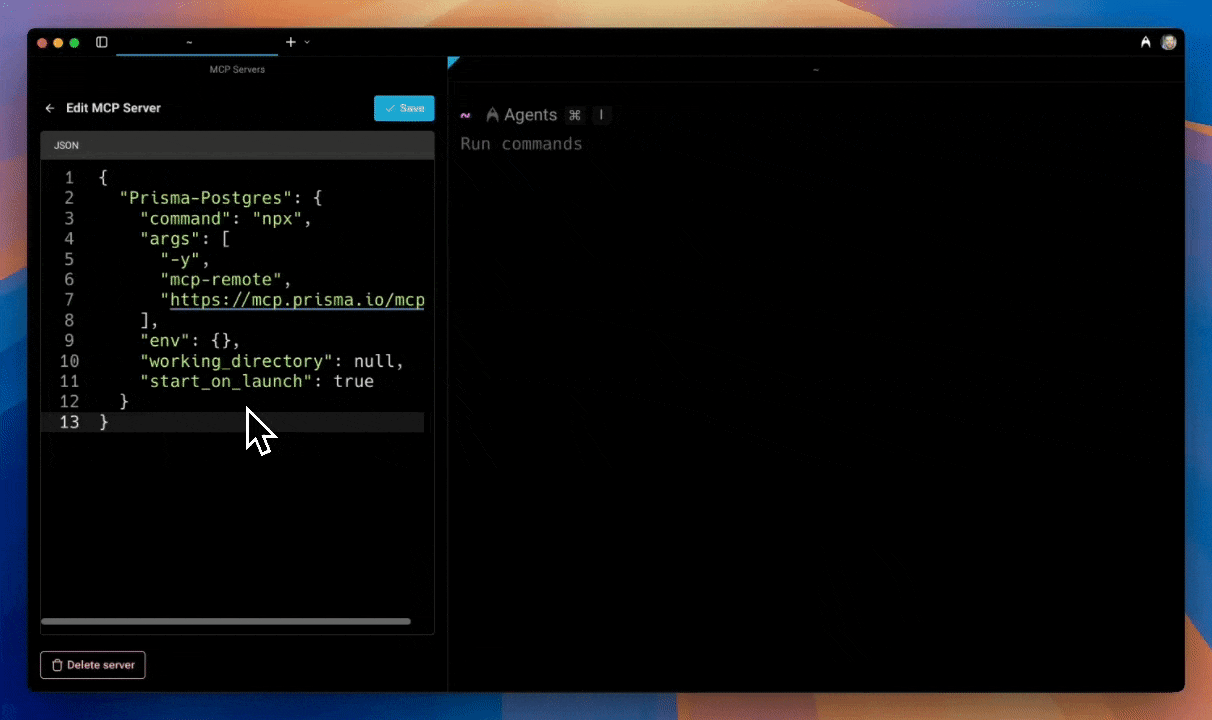Click the back arrow on Edit MCP Server
The width and height of the screenshot is (1212, 720).
pos(50,108)
